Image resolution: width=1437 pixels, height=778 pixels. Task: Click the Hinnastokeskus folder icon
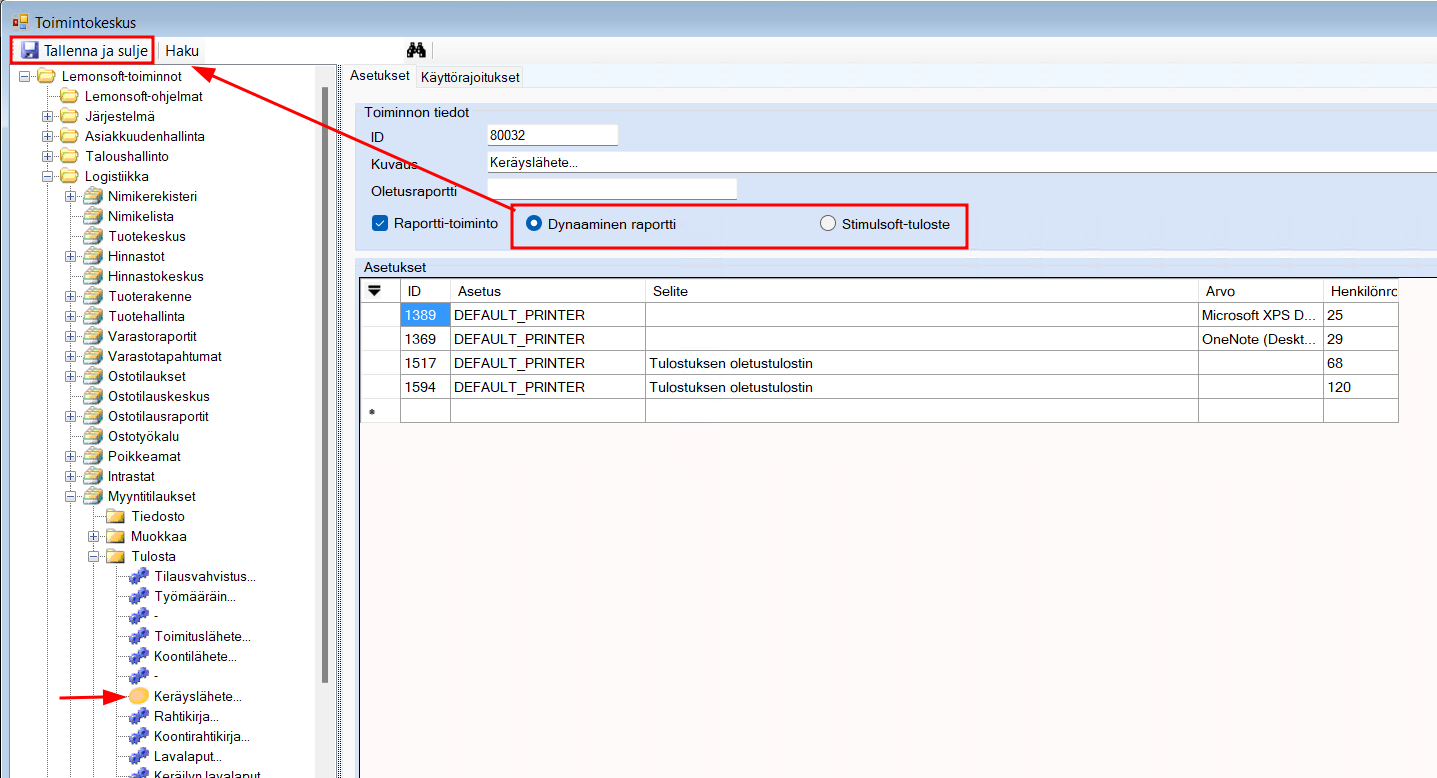(92, 276)
